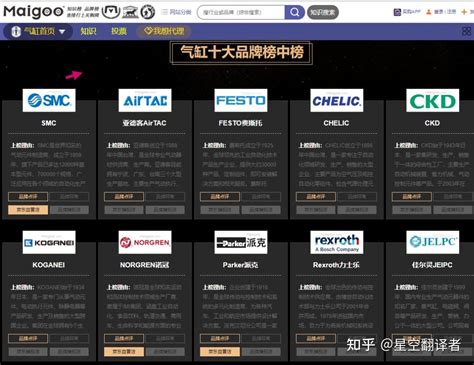The width and height of the screenshot is (474, 365).
Task: Click the CKD brand logo
Action: click(x=433, y=100)
